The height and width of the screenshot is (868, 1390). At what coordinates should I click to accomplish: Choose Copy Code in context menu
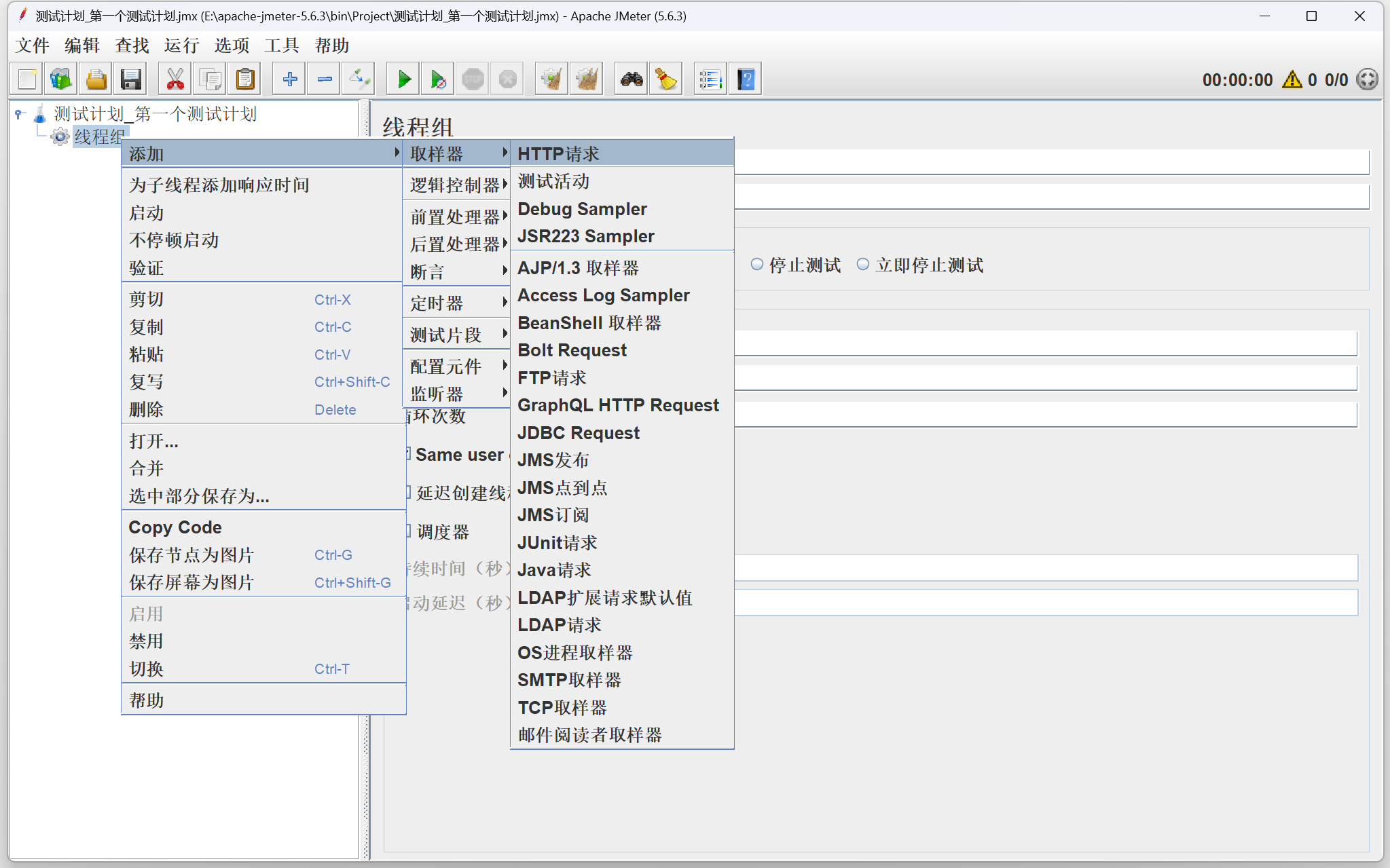coord(263,527)
